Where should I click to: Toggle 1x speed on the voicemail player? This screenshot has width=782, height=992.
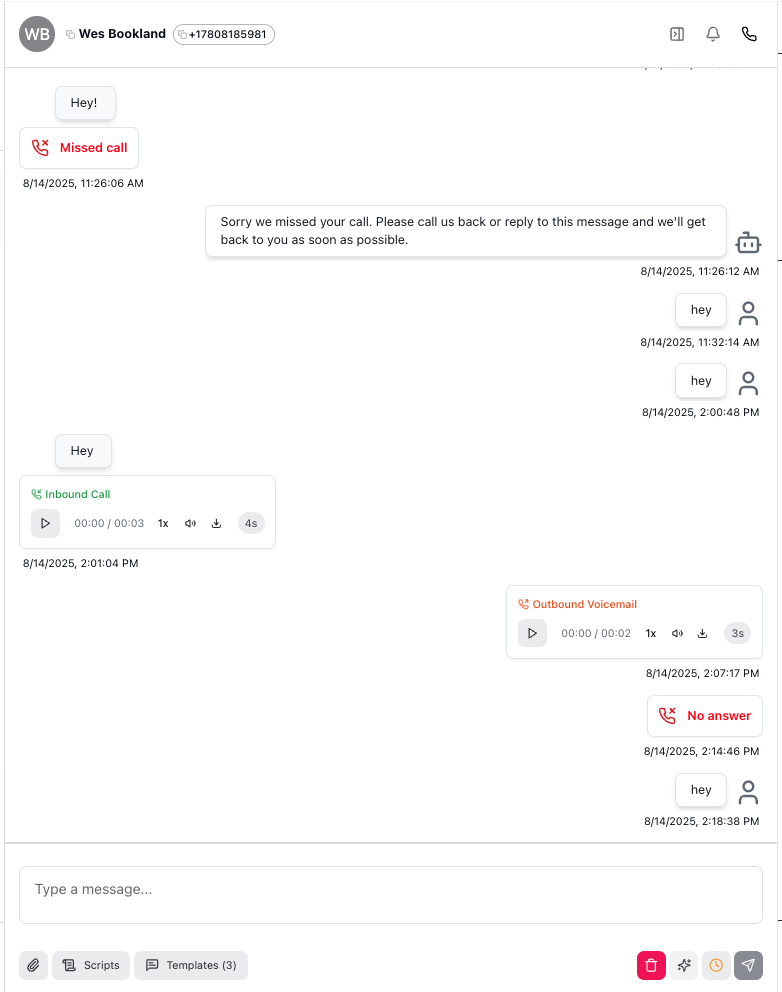pos(650,633)
